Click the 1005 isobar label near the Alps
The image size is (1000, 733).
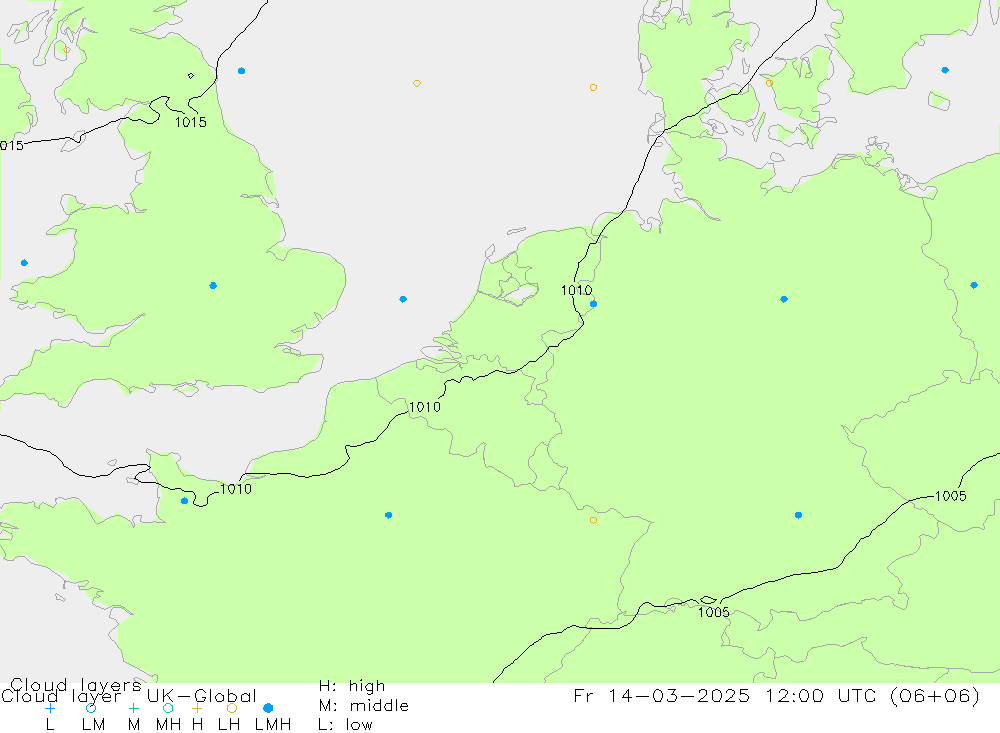(714, 612)
